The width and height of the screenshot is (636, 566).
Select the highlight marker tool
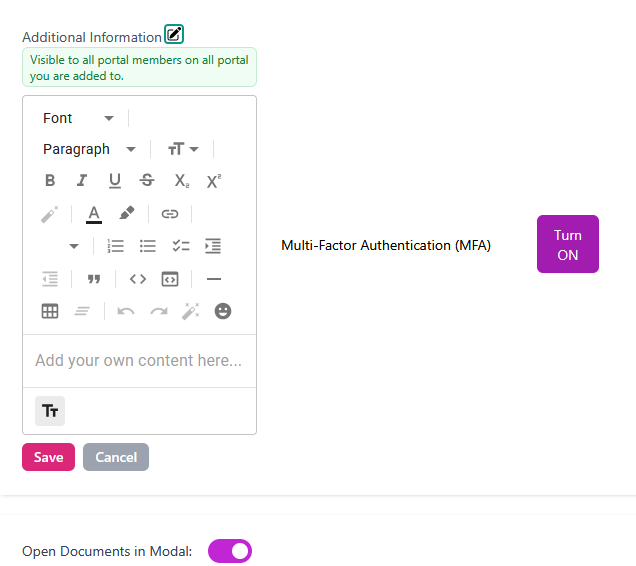(127, 214)
